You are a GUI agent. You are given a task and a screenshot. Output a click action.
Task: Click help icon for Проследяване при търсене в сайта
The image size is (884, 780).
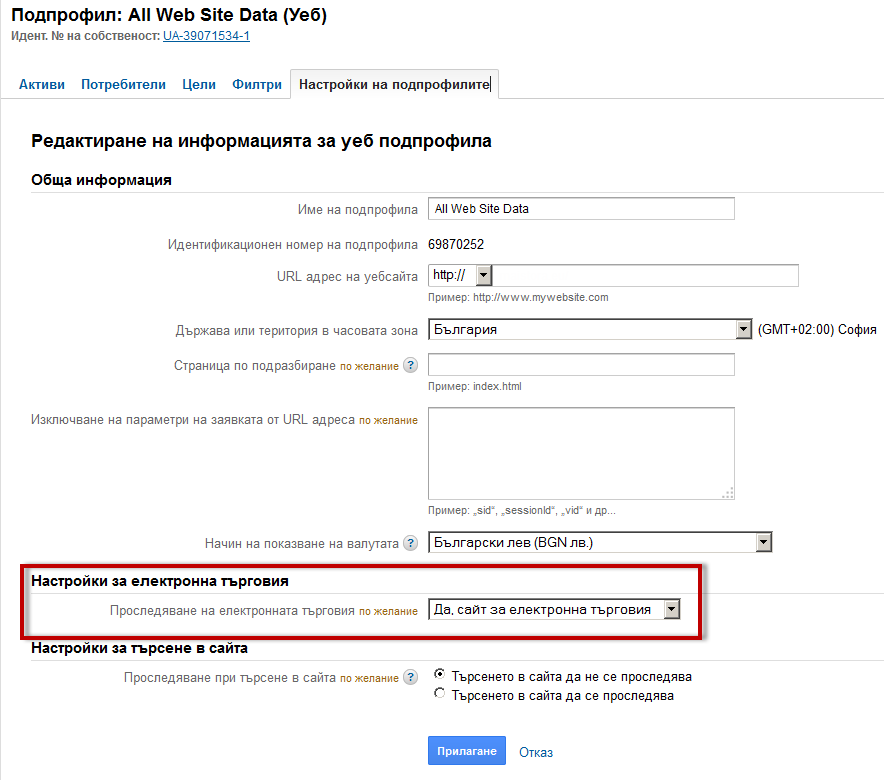coord(410,678)
